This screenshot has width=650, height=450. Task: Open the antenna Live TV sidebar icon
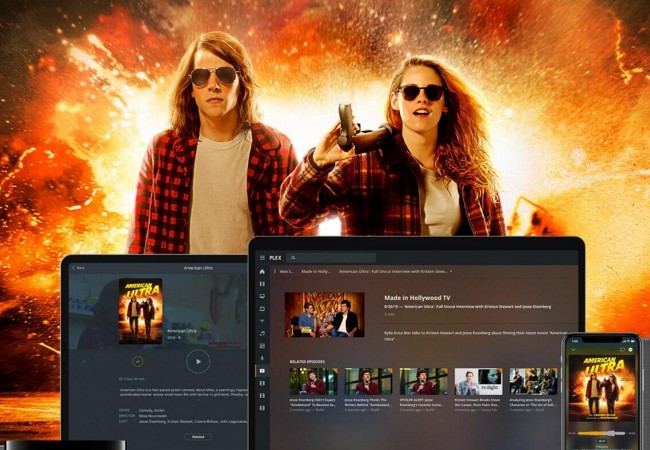[x=262, y=321]
